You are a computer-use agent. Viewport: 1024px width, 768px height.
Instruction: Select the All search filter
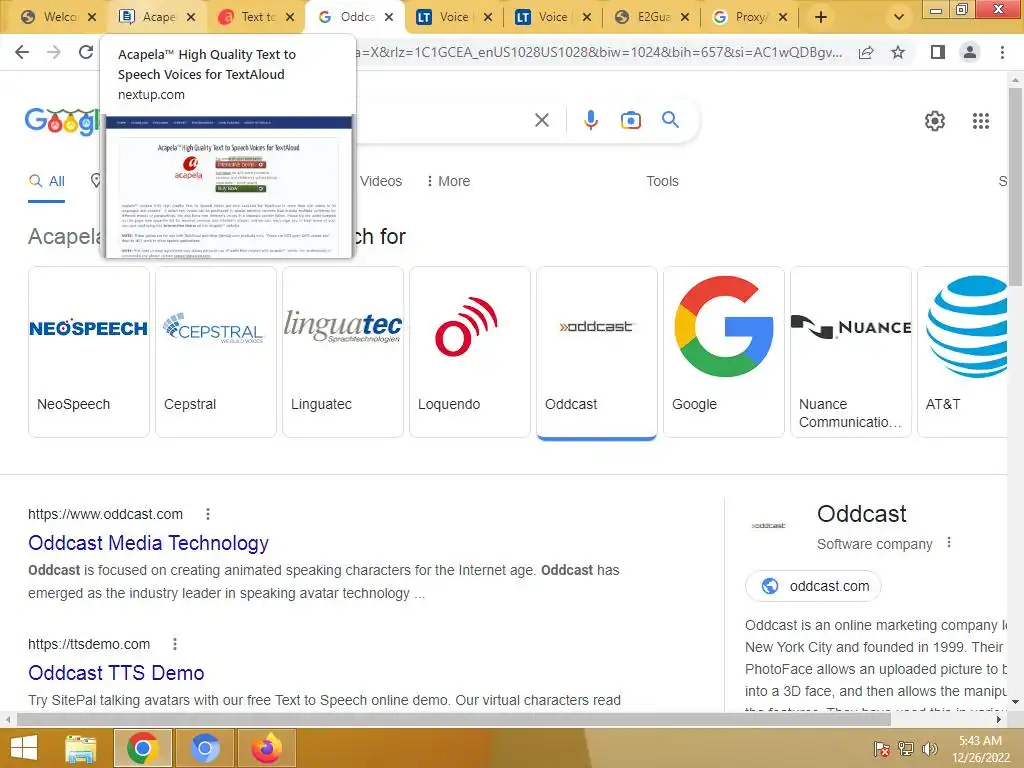click(x=46, y=182)
